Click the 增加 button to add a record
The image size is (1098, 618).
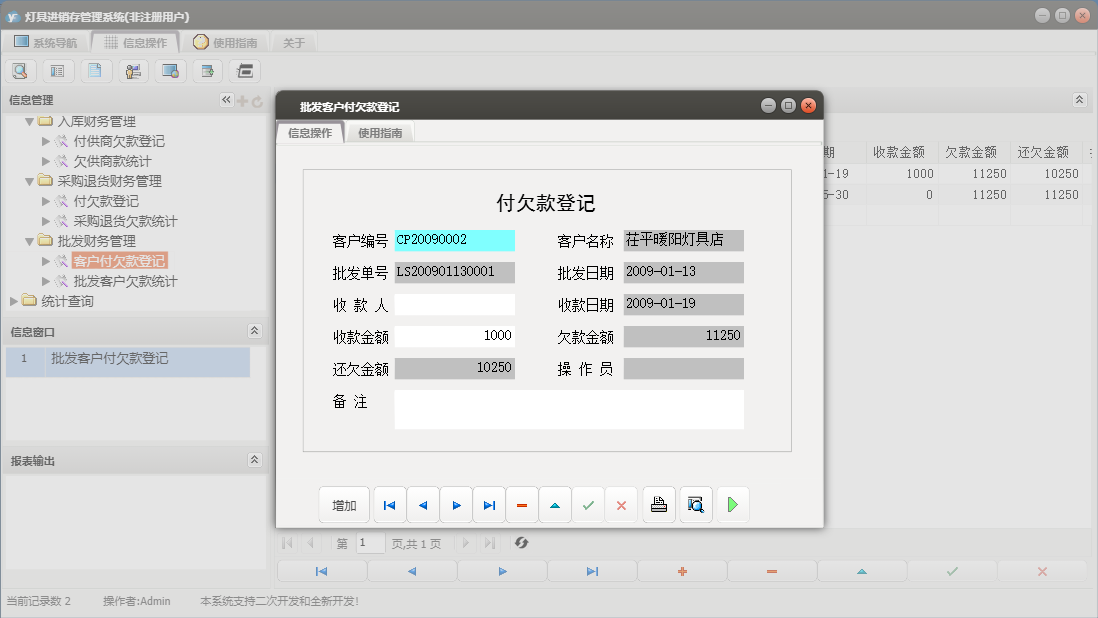tap(344, 505)
